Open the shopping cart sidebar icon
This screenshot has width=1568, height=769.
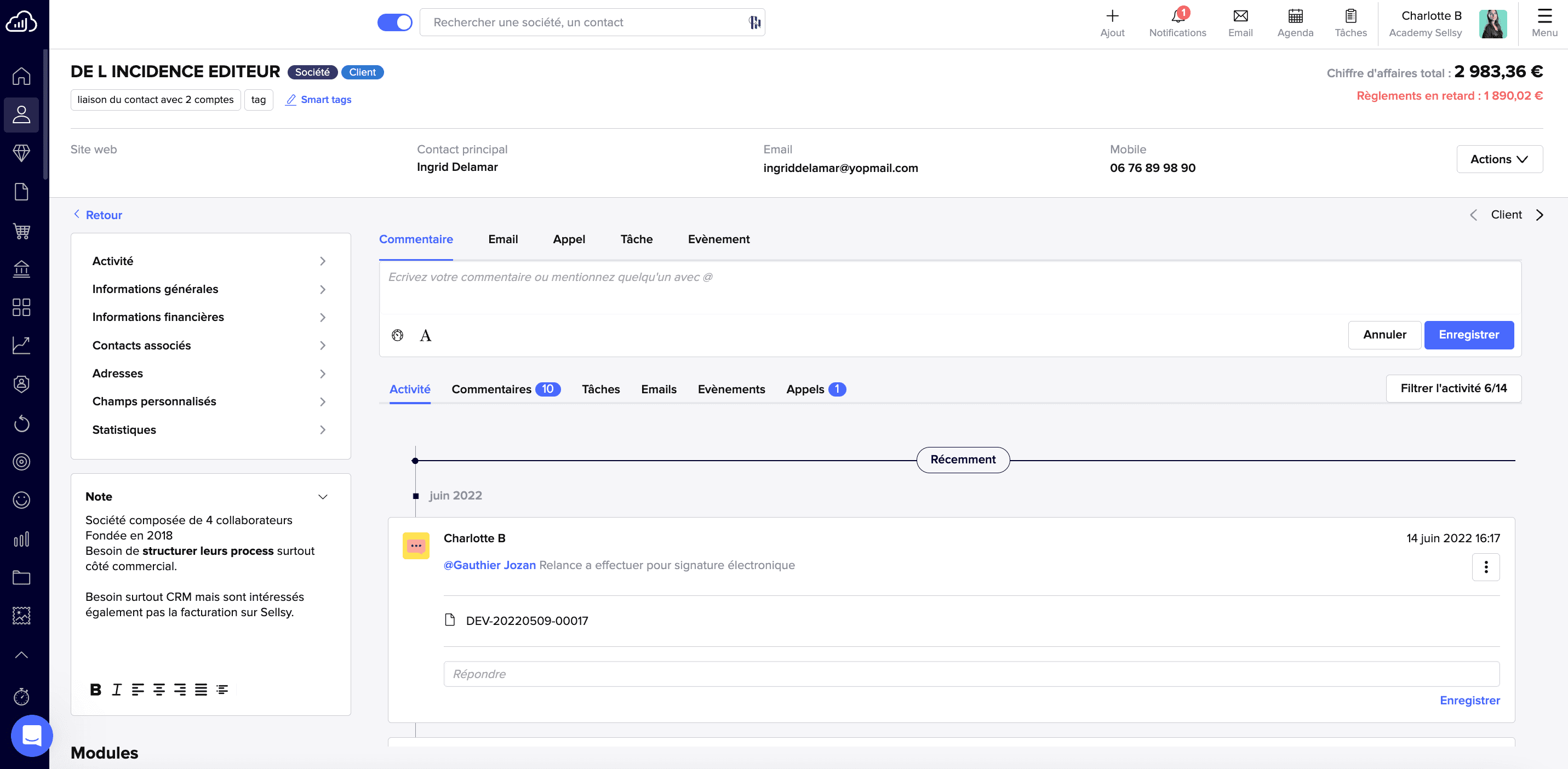21,231
